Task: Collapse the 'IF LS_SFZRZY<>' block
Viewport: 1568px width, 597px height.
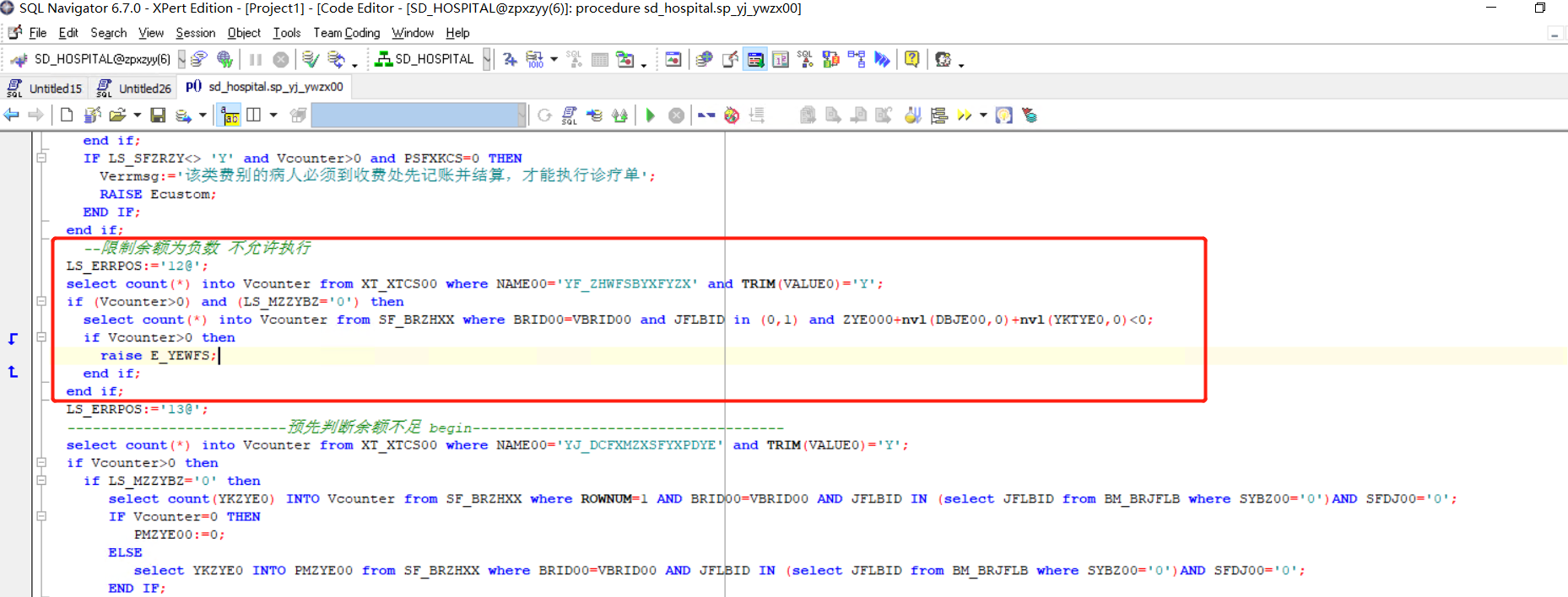Action: pos(41,158)
